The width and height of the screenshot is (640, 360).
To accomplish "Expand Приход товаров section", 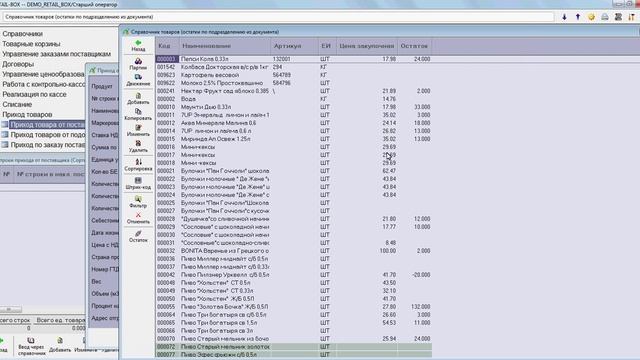I will click(27, 115).
